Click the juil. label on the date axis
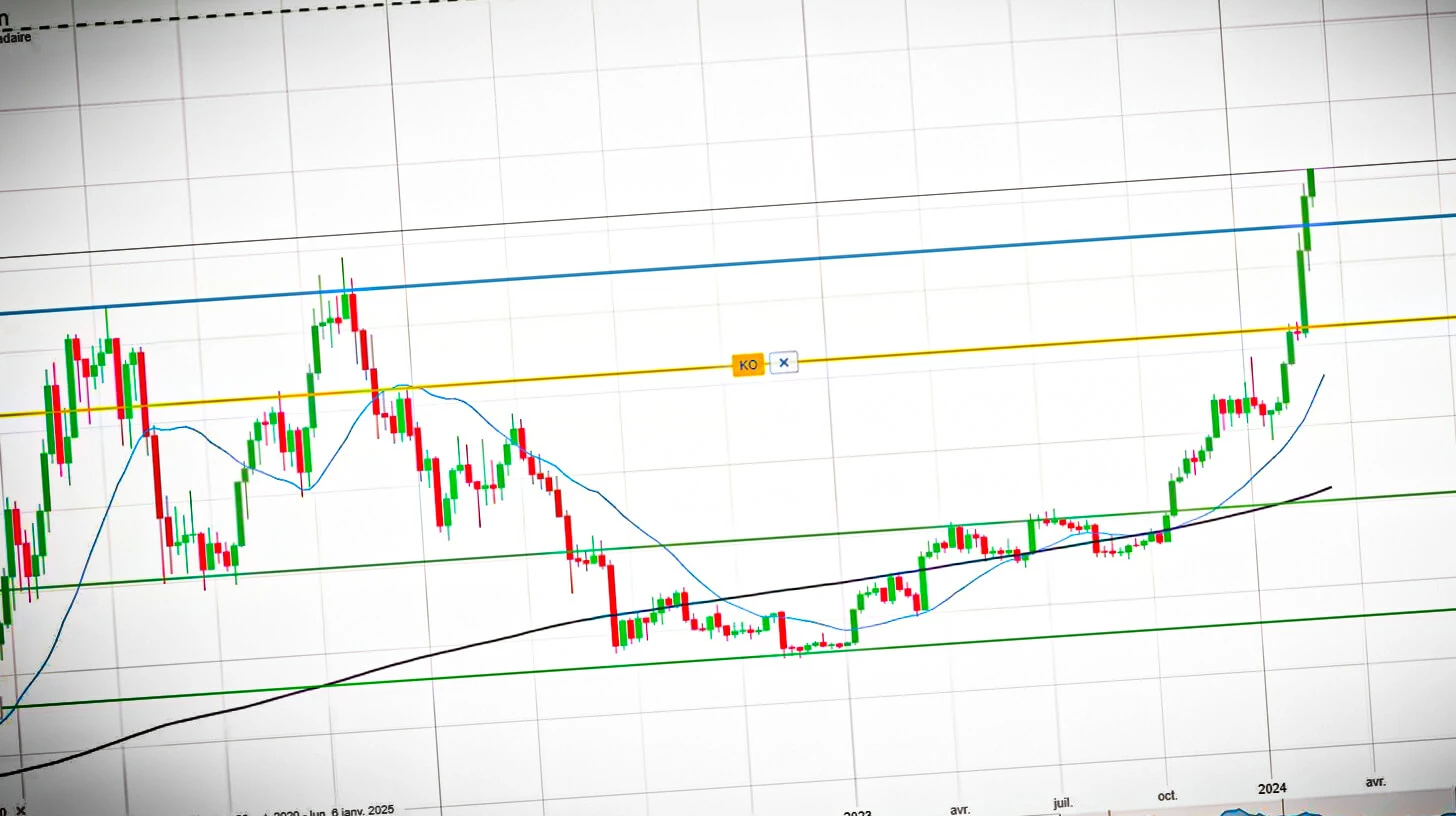Viewport: 1456px width, 816px height. [1063, 802]
